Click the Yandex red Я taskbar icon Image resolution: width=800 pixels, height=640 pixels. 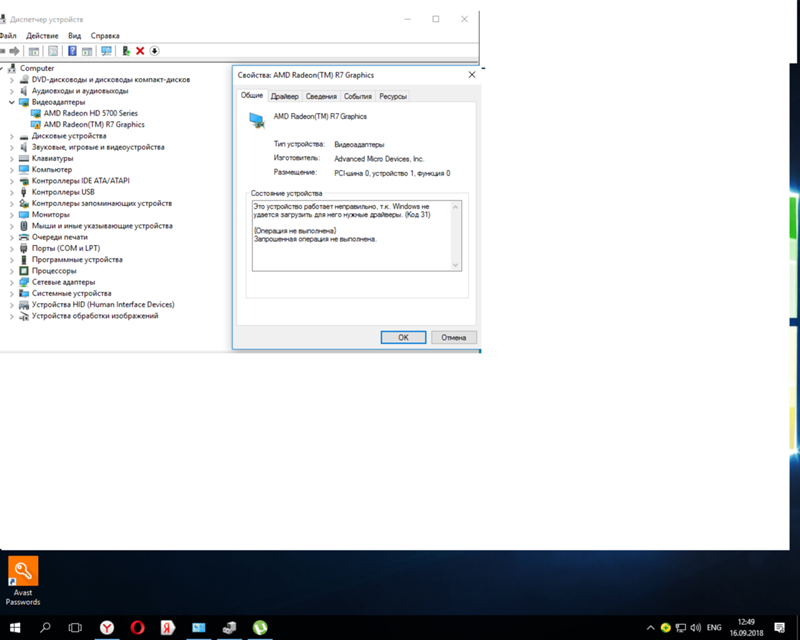click(x=168, y=627)
